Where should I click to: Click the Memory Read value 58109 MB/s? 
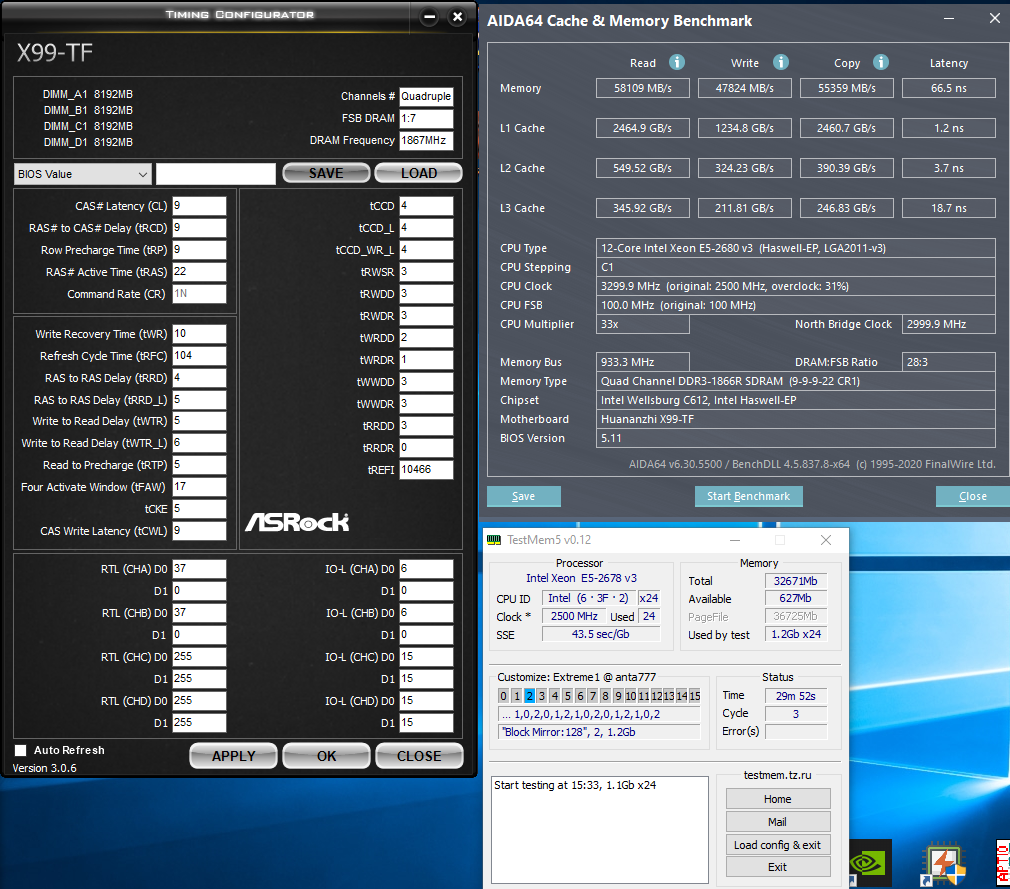(x=642, y=88)
